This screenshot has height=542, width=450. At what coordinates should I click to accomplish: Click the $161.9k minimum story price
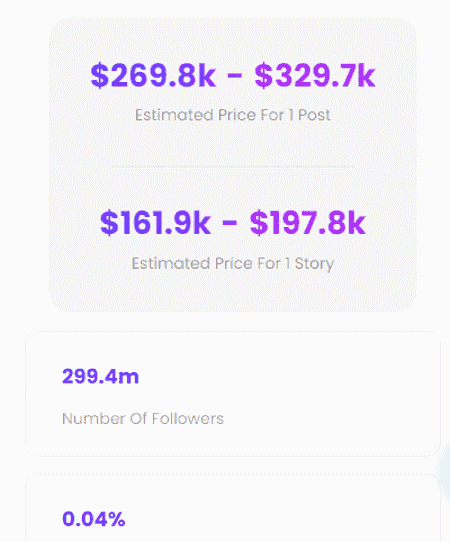[x=155, y=223]
